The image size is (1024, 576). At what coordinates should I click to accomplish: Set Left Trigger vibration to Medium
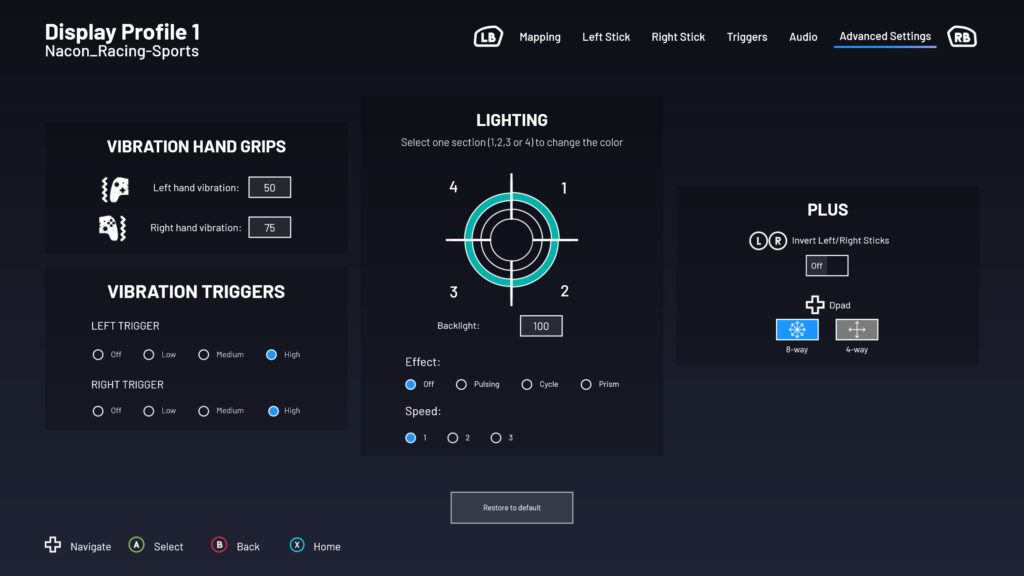(x=204, y=355)
